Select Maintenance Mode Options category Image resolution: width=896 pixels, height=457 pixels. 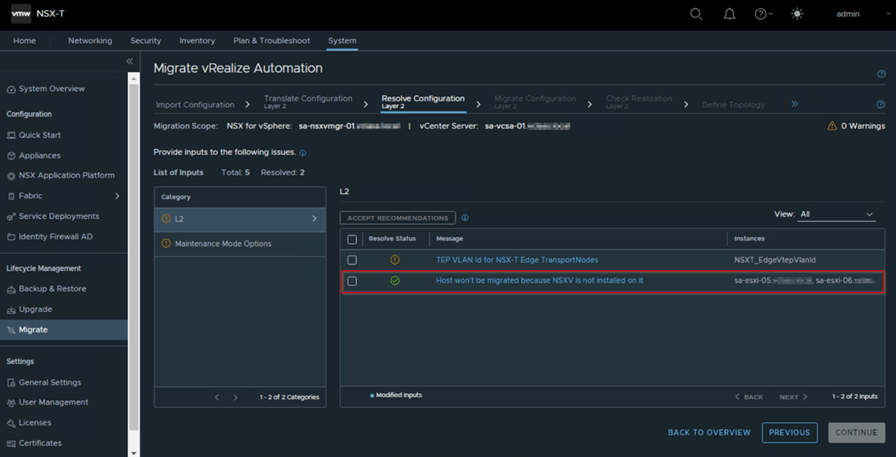tap(223, 244)
